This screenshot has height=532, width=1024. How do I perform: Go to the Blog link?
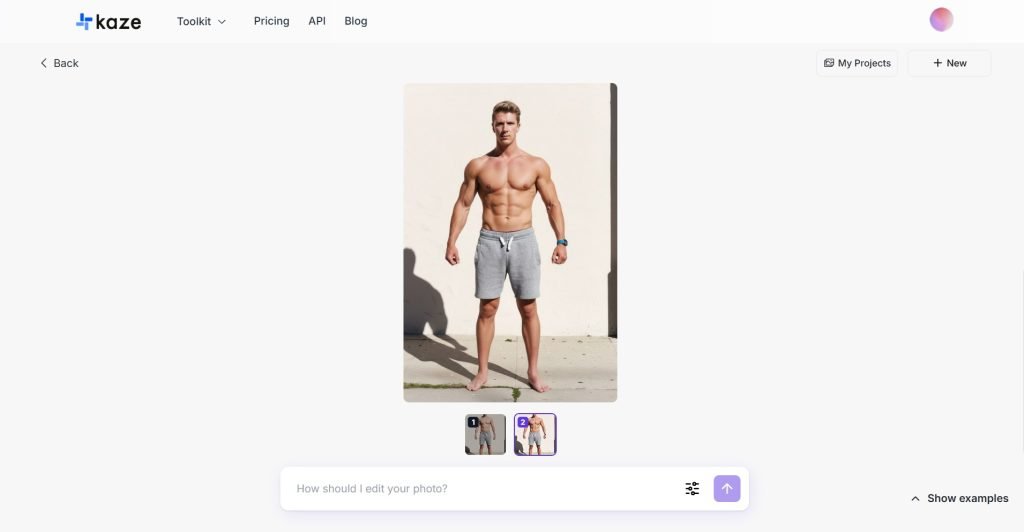point(356,21)
